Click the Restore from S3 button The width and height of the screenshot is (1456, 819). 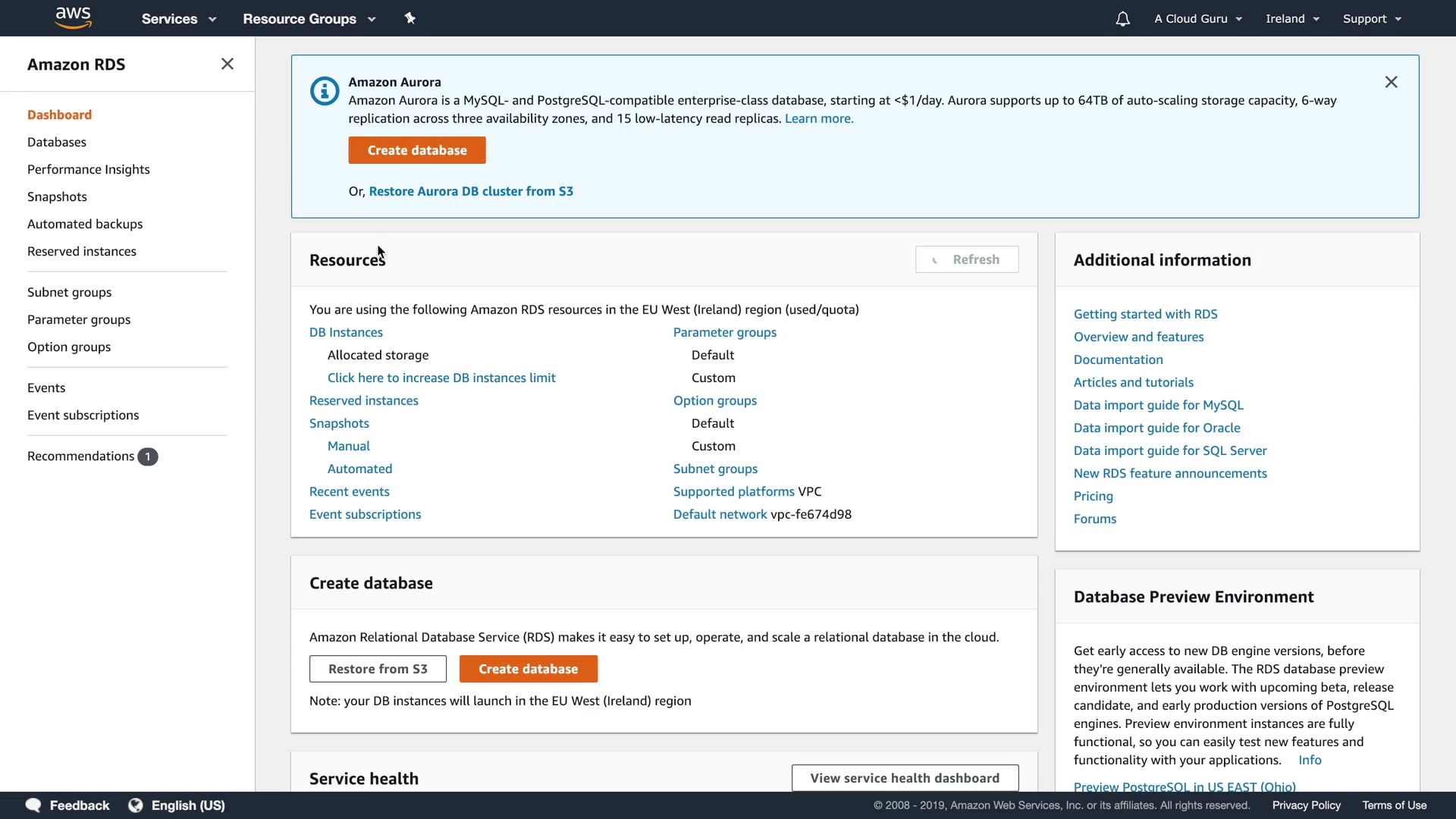[378, 669]
